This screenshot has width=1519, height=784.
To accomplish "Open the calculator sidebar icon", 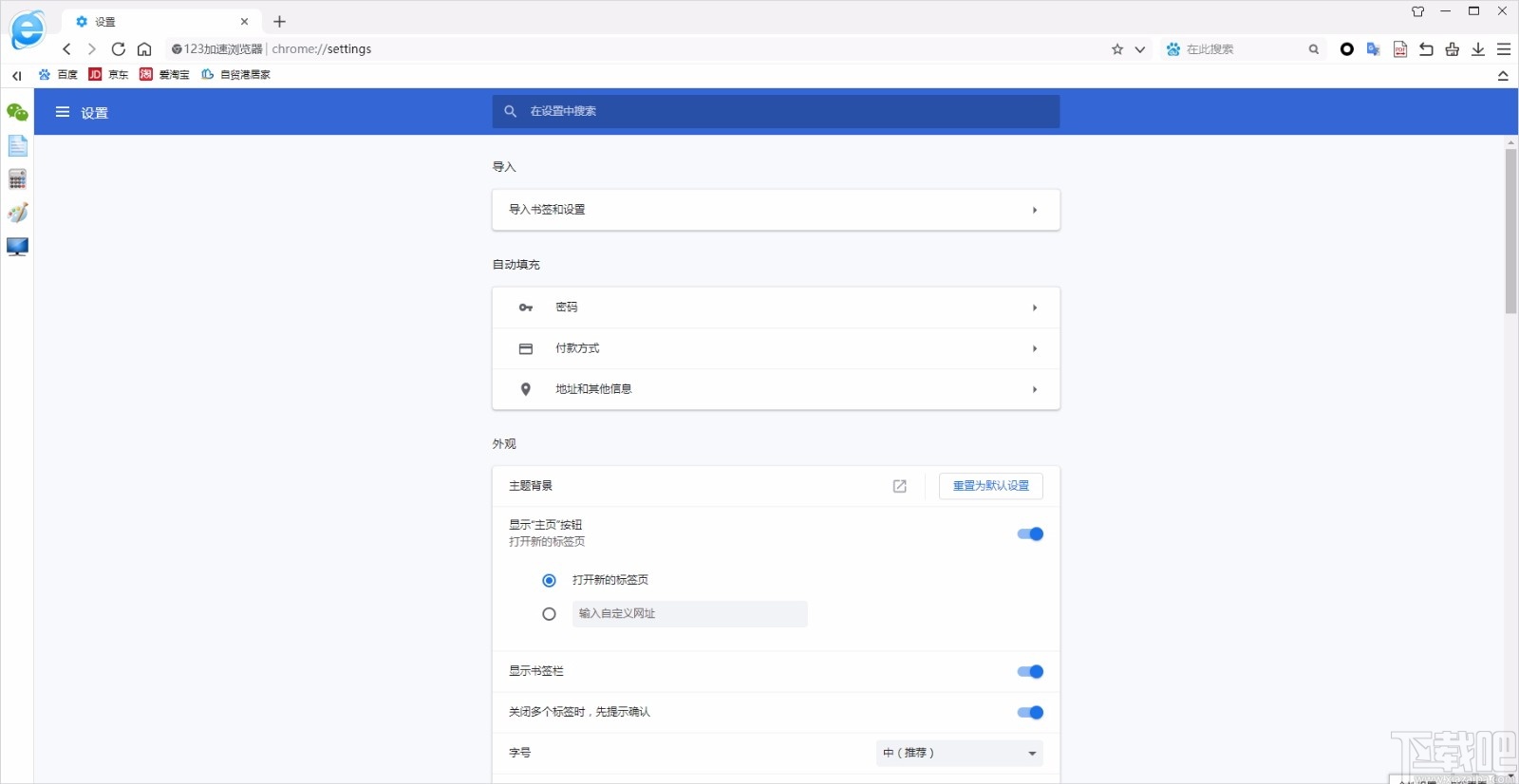I will (x=17, y=179).
